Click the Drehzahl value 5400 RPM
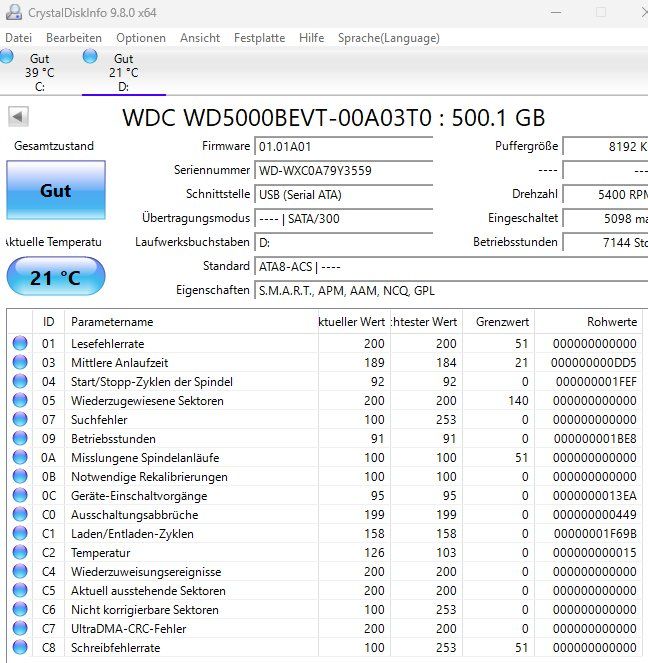The image size is (648, 663). click(605, 195)
